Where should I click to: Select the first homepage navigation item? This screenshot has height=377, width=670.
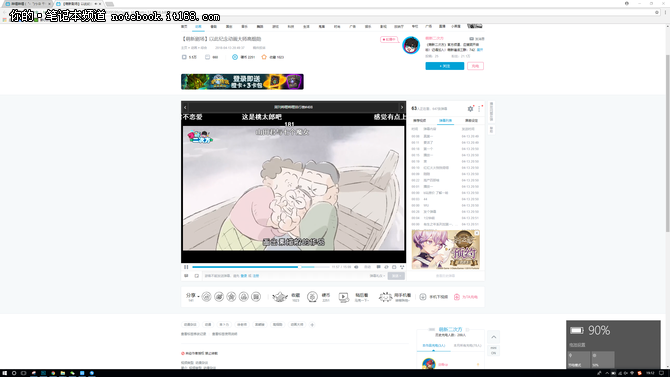(184, 27)
